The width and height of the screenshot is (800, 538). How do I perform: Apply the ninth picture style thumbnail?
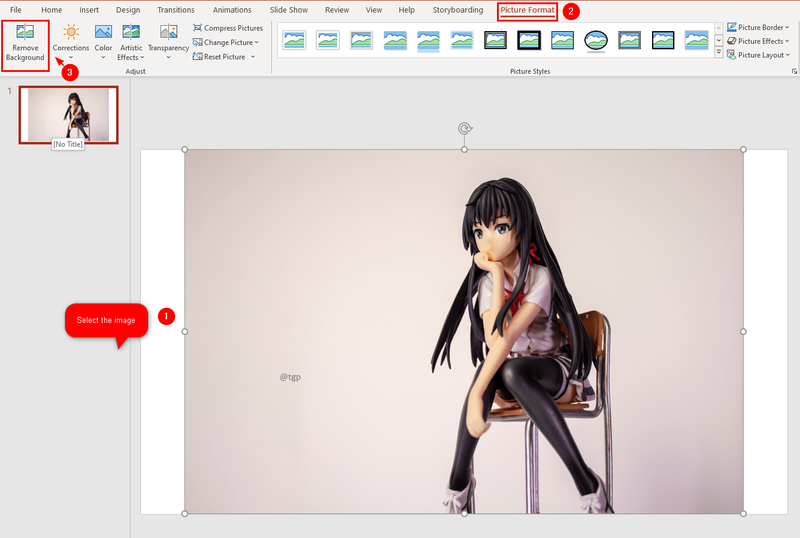click(562, 40)
